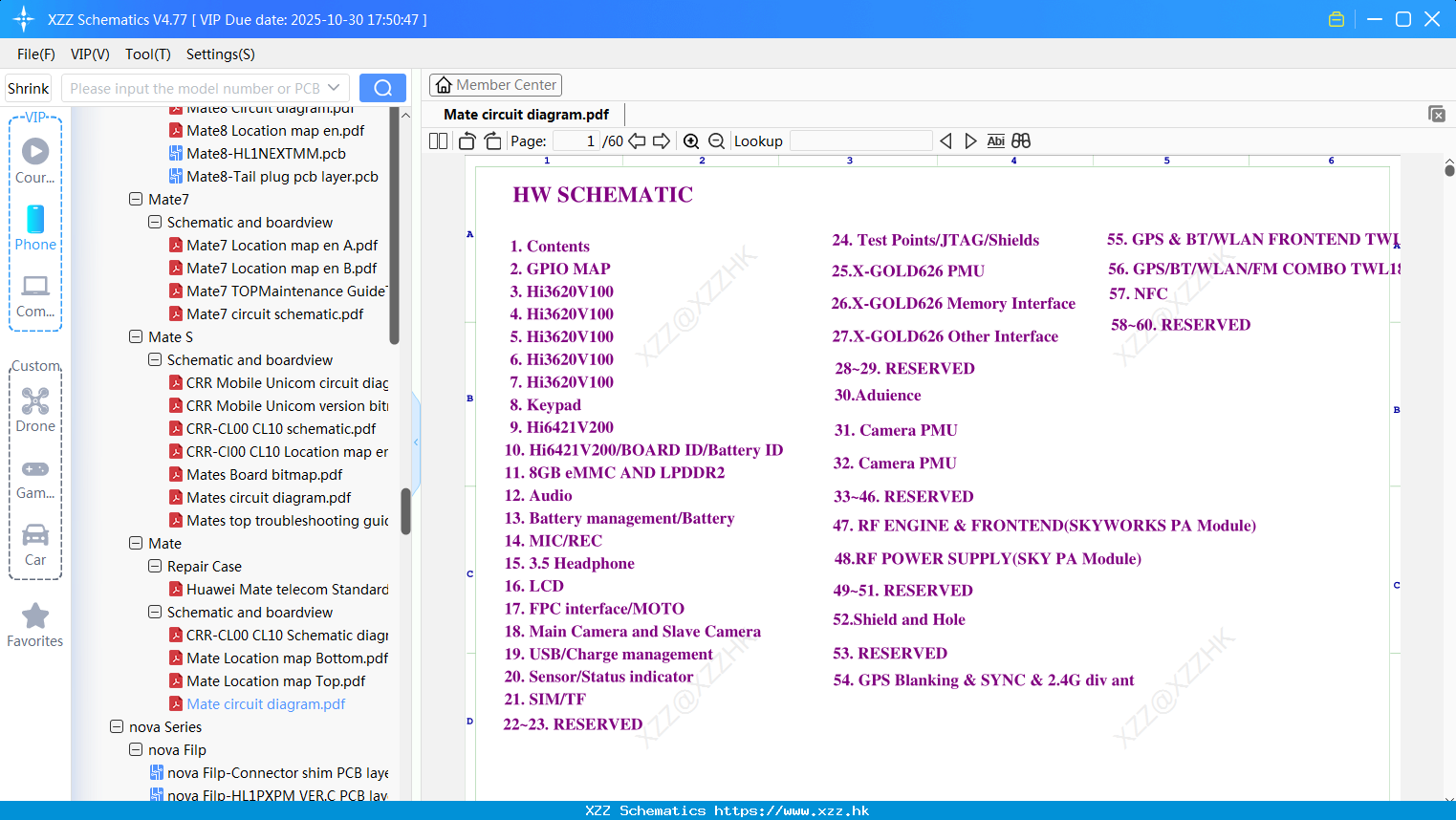
Task: Find next lookup result triangle
Action: pyautogui.click(x=970, y=141)
